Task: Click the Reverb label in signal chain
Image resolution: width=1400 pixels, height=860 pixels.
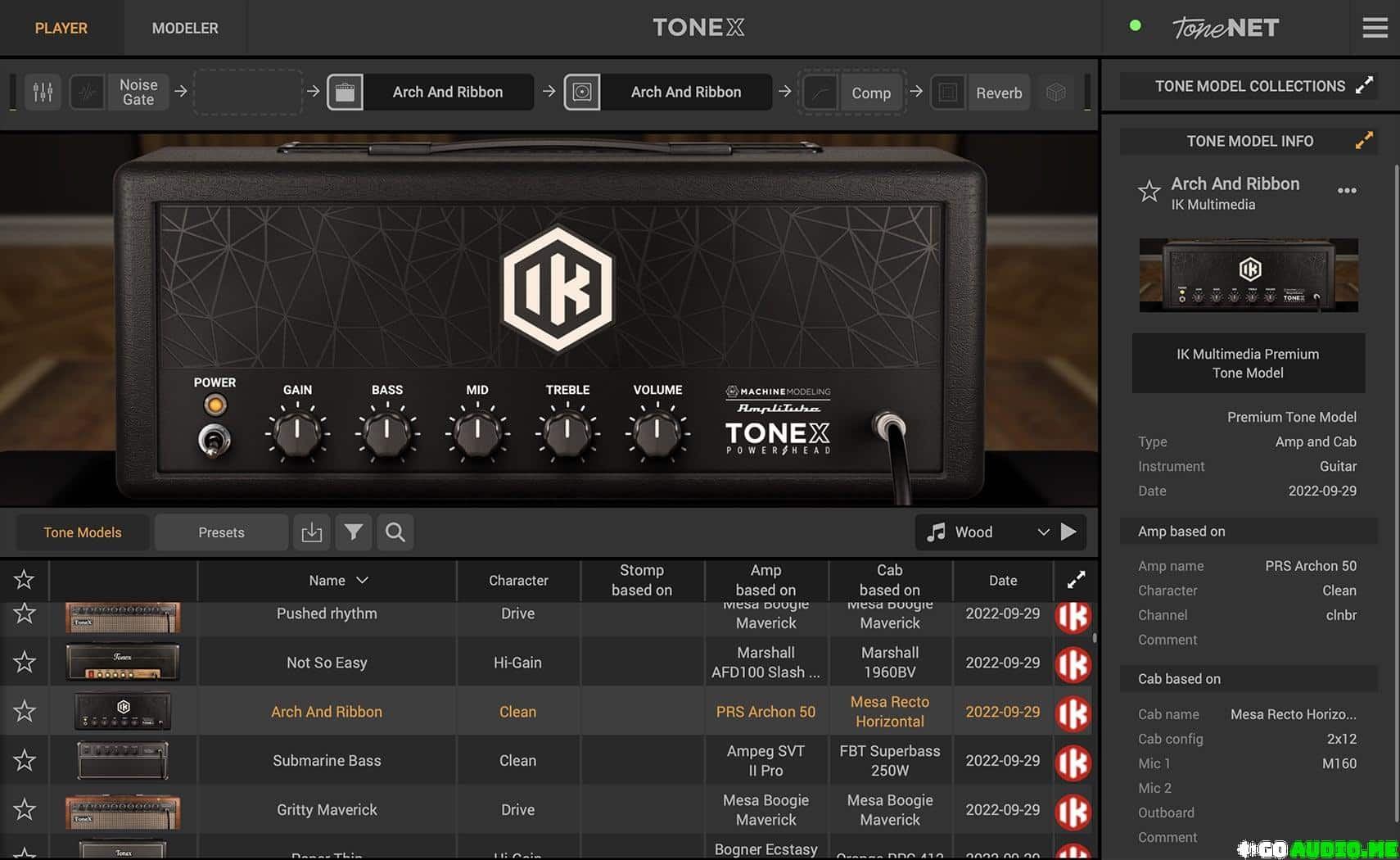Action: pyautogui.click(x=999, y=93)
